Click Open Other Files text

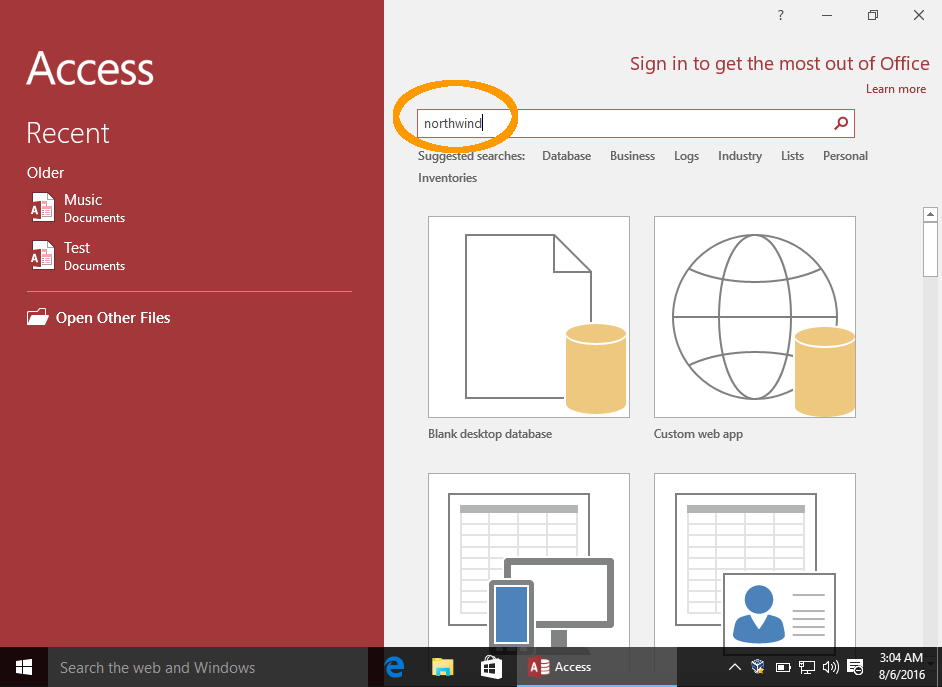(113, 318)
